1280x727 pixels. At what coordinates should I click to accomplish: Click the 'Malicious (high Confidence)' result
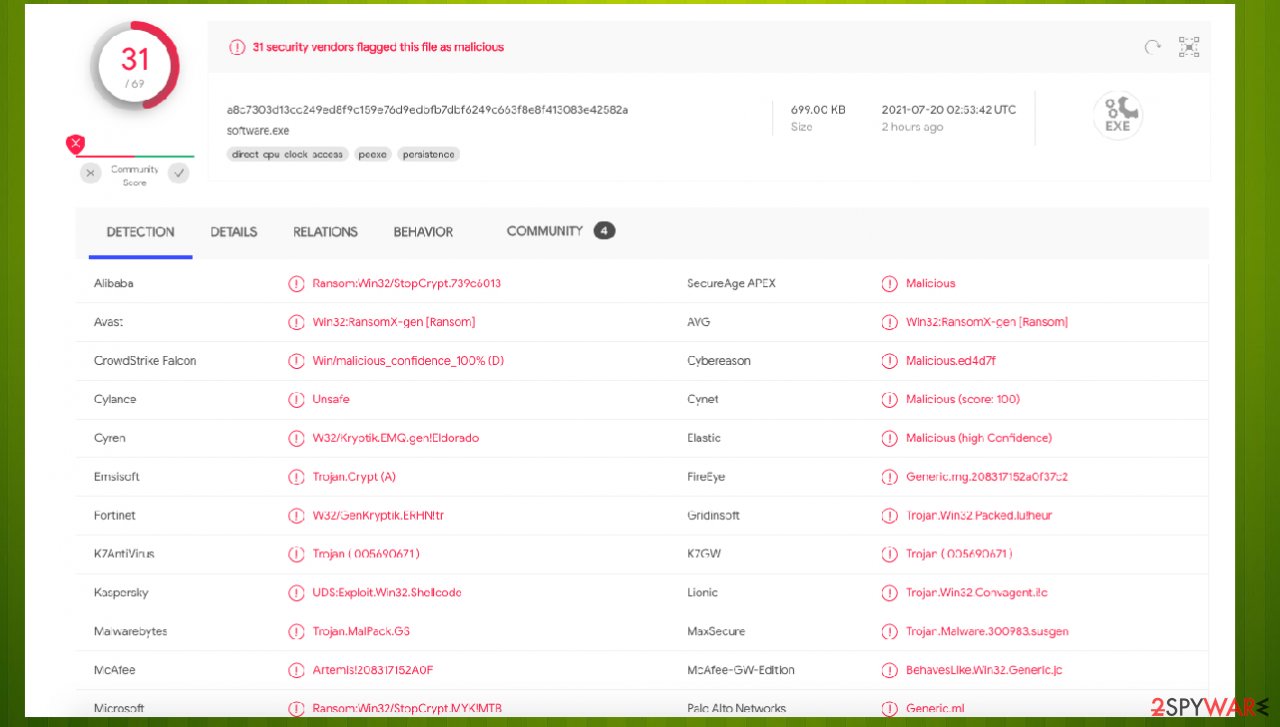[979, 438]
